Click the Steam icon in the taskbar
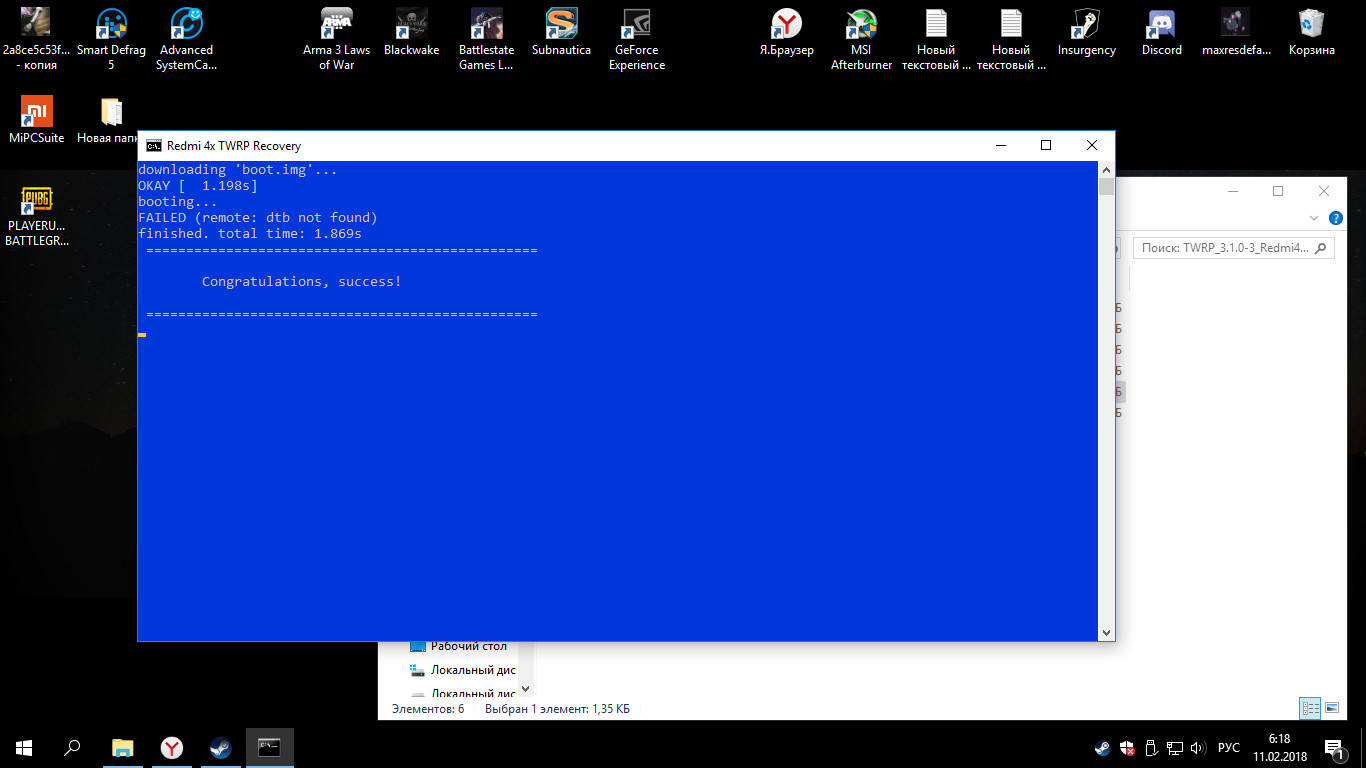Image resolution: width=1366 pixels, height=768 pixels. (221, 748)
